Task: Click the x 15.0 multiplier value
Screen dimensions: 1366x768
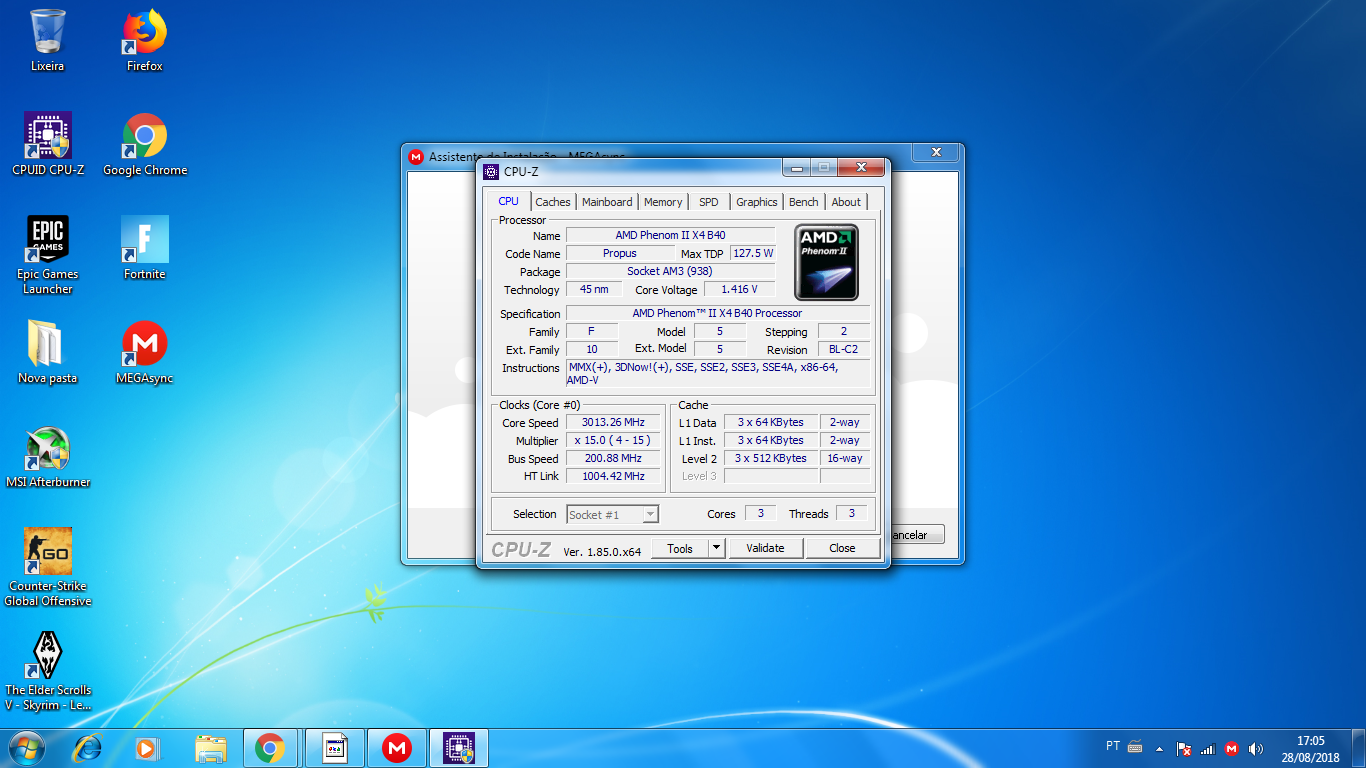Action: pos(613,440)
